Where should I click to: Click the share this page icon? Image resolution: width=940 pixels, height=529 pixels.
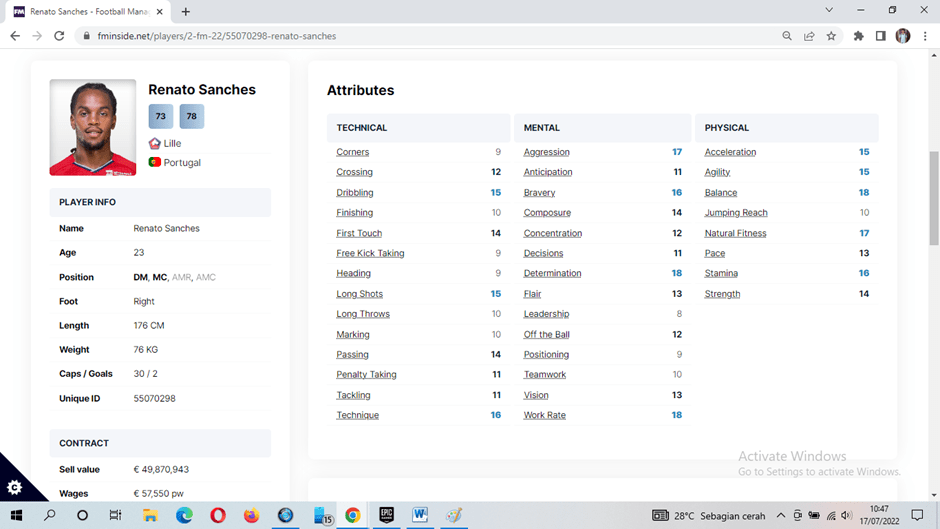(809, 36)
